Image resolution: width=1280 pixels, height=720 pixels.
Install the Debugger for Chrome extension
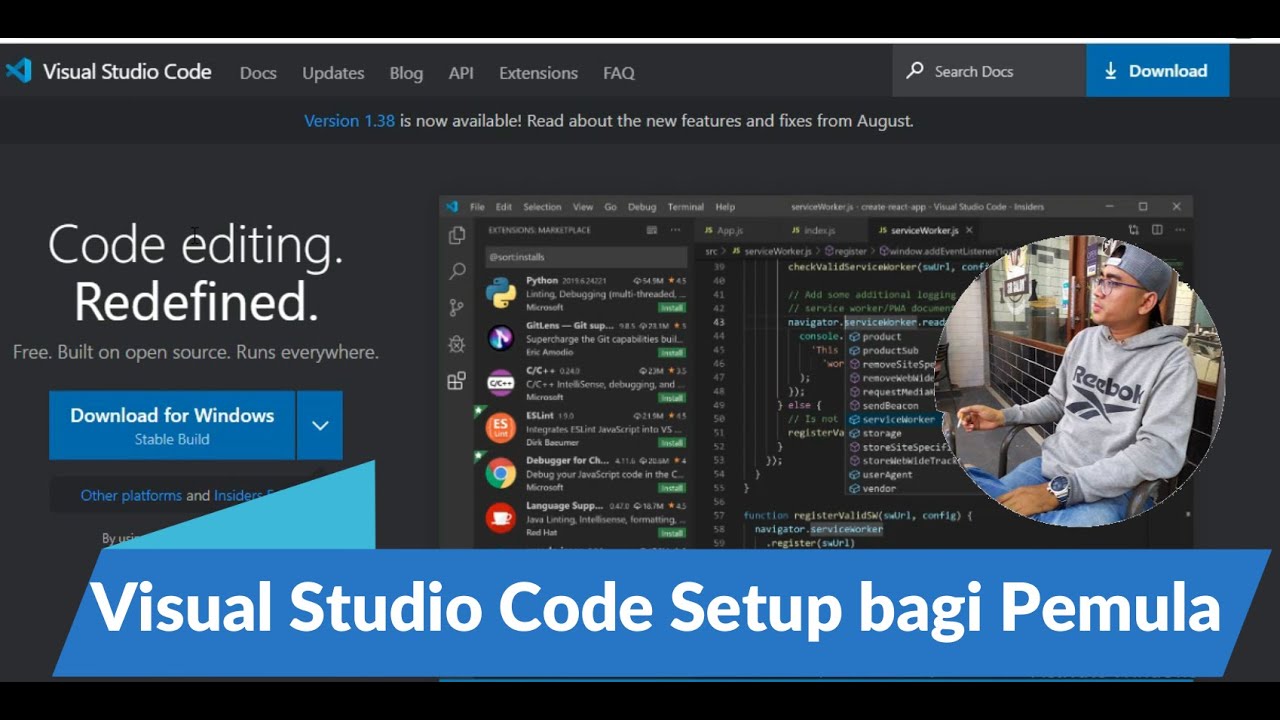click(x=672, y=488)
